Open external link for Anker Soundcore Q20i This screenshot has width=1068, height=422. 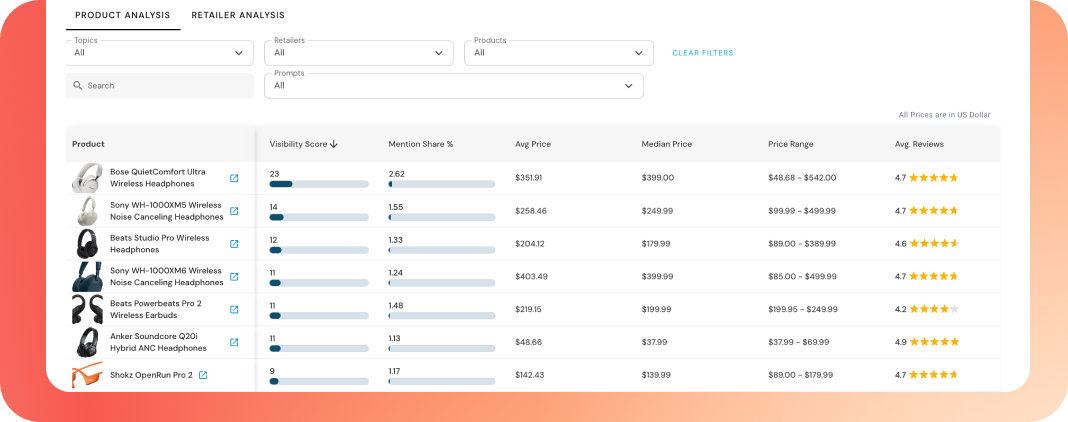click(234, 342)
